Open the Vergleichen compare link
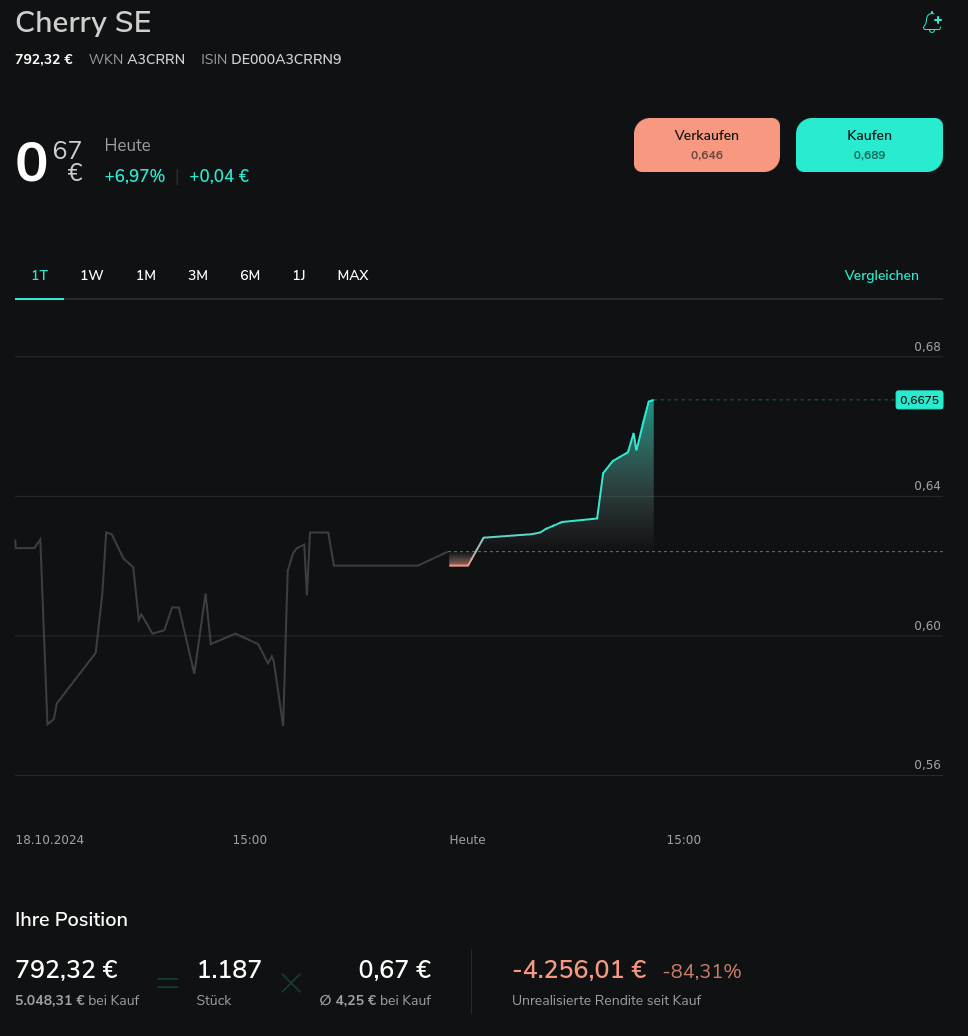The width and height of the screenshot is (968, 1036). (x=881, y=276)
